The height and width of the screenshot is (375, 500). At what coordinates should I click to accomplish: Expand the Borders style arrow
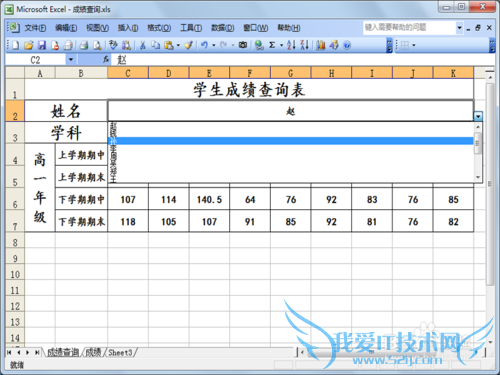414,45
